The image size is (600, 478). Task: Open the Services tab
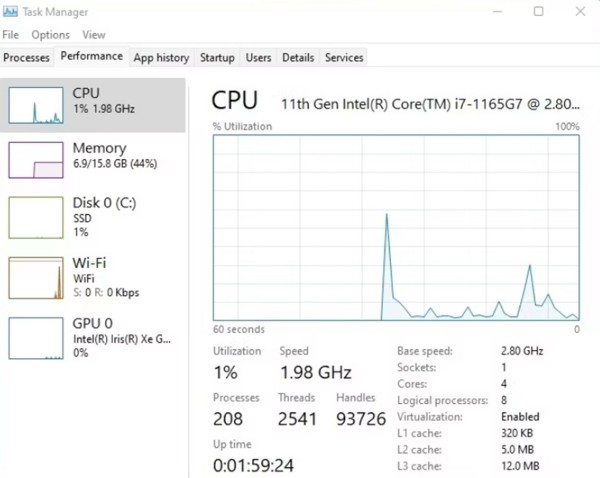[344, 58]
